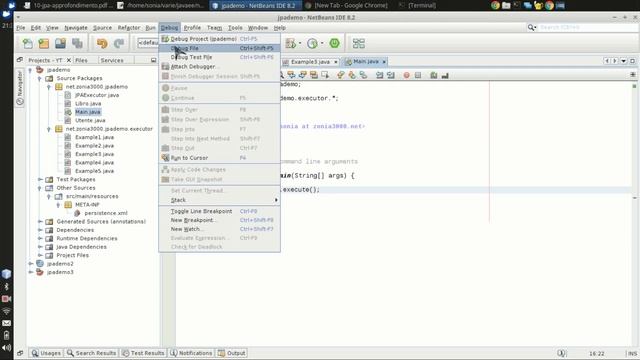The image size is (640, 360).
Task: Open the Notifications bottom tab
Action: click(x=191, y=353)
